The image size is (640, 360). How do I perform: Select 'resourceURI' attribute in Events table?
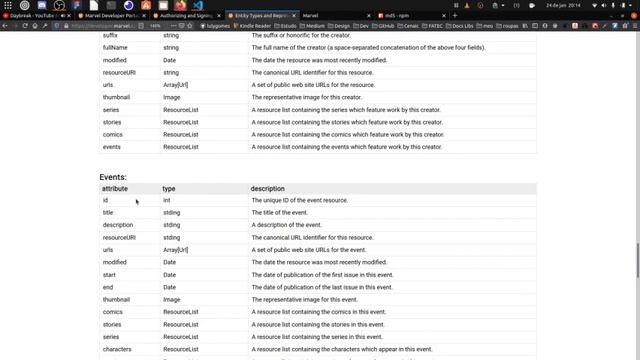pyautogui.click(x=119, y=237)
